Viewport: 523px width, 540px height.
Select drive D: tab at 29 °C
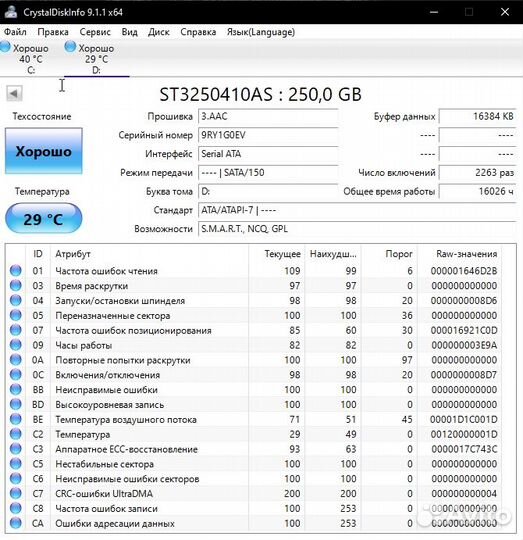[96, 59]
